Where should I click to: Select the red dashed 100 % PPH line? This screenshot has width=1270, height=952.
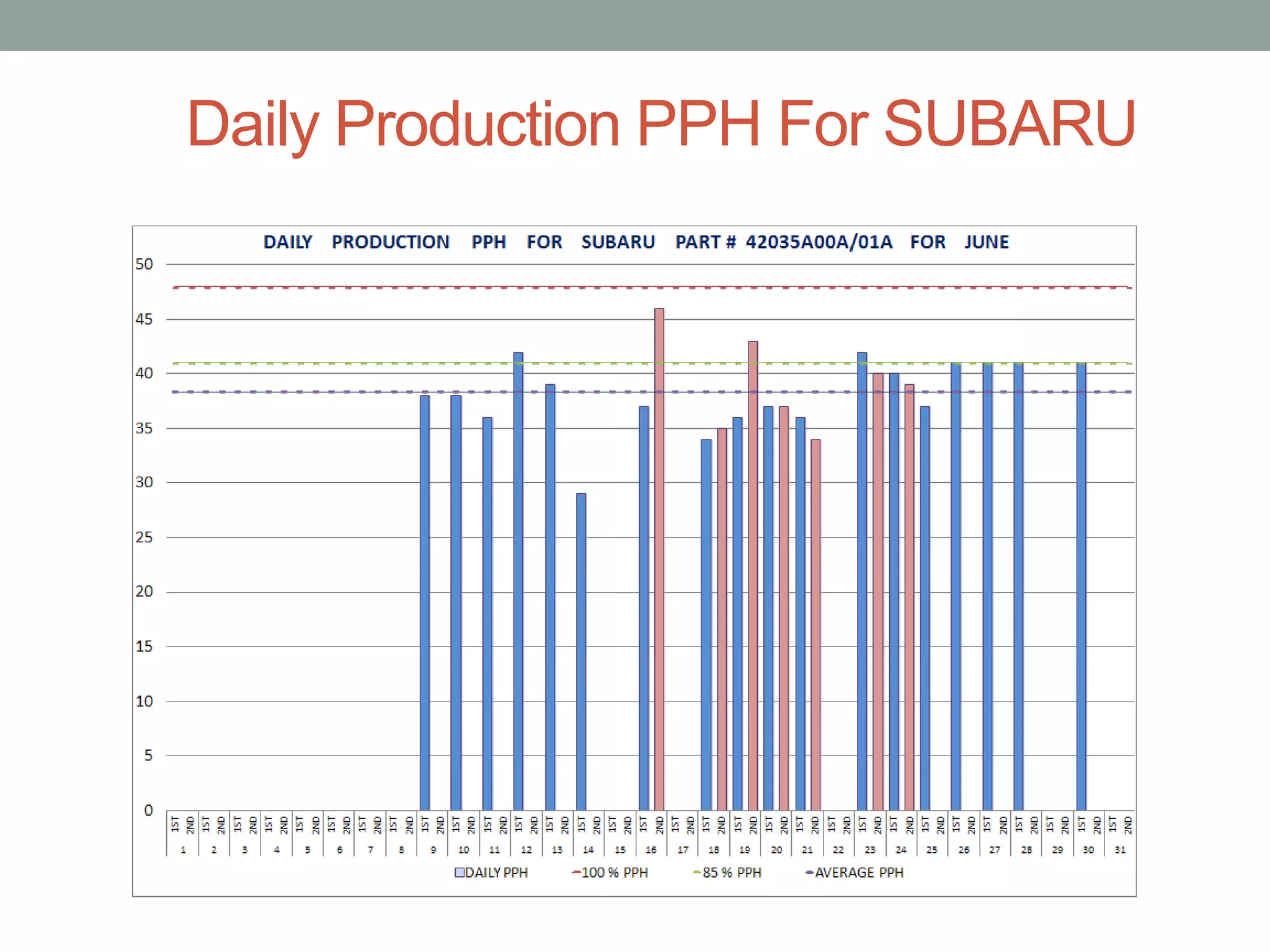click(652, 288)
